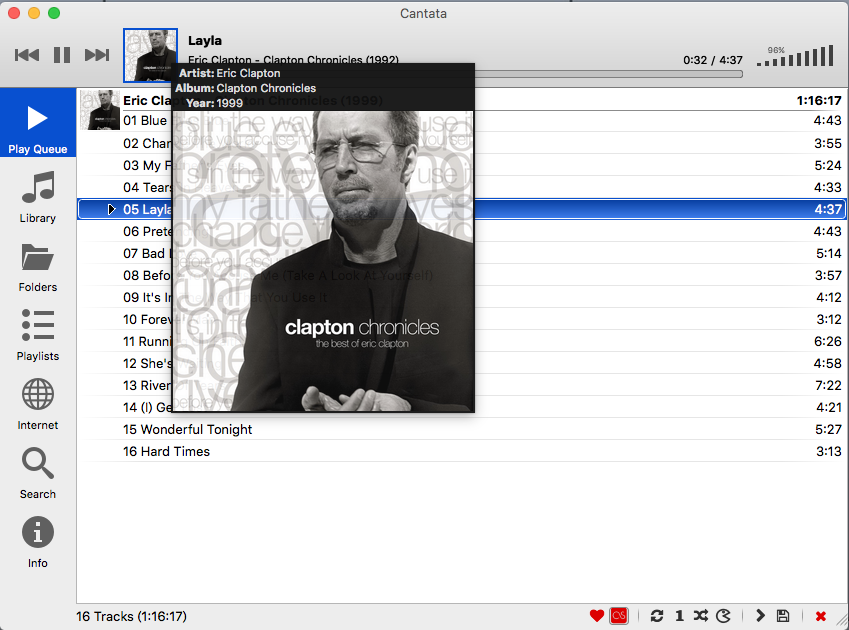
Task: Save the play queue as playlist
Action: (x=783, y=616)
